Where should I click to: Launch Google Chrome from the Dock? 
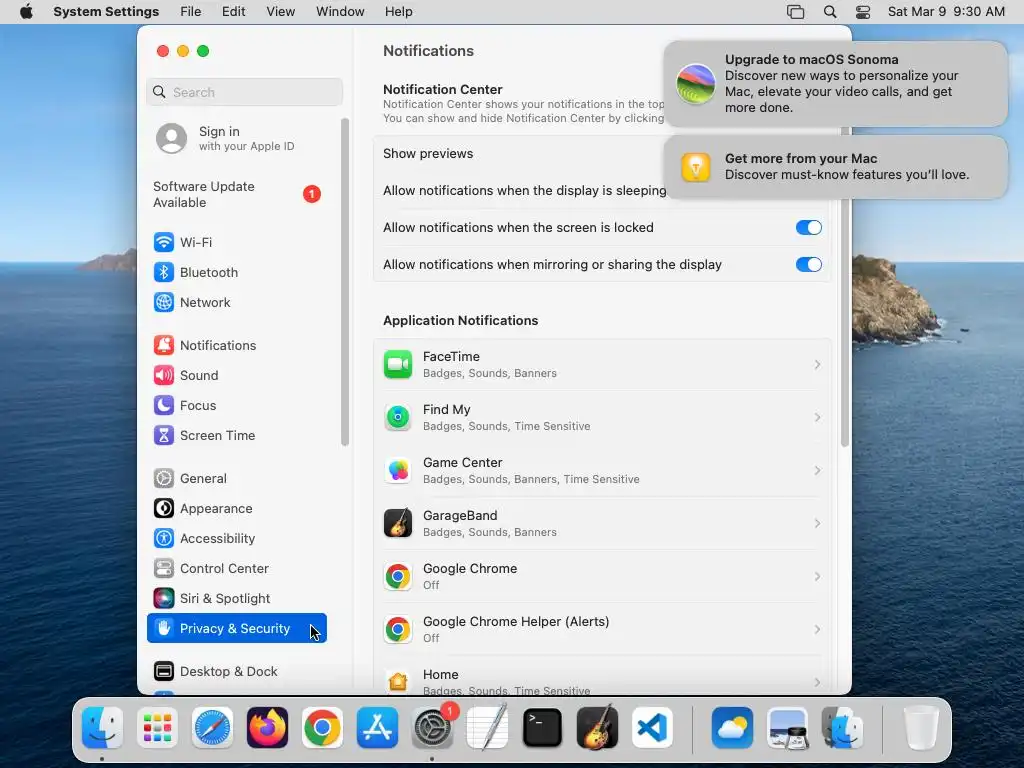[x=322, y=728]
